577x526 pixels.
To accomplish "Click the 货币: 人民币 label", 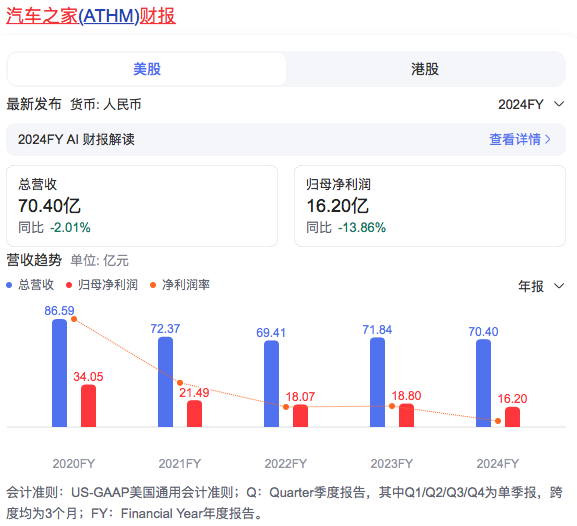I will 106,105.
